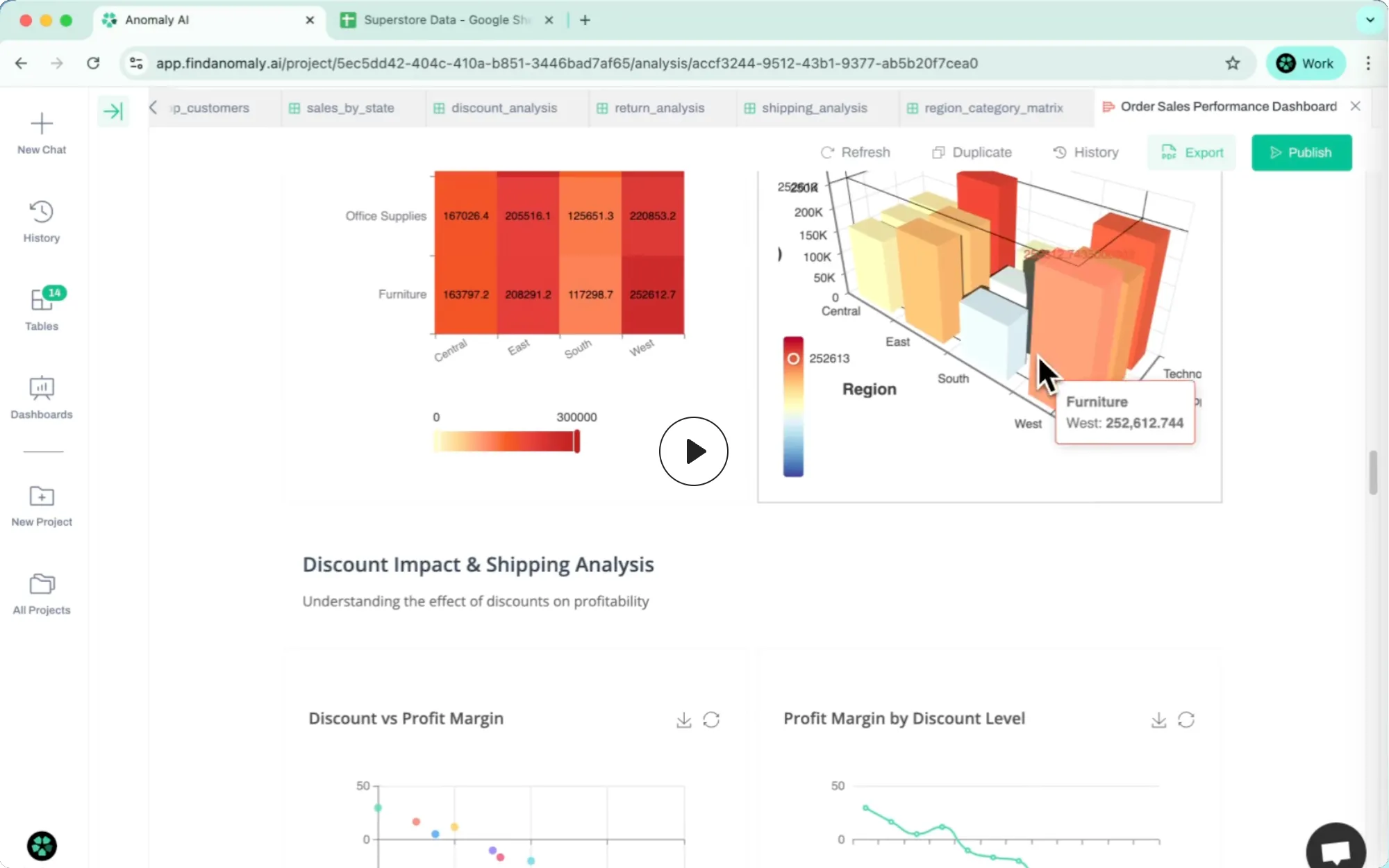Toggle site permissions icon in address bar
Screen dimensions: 1389x868
point(136,63)
